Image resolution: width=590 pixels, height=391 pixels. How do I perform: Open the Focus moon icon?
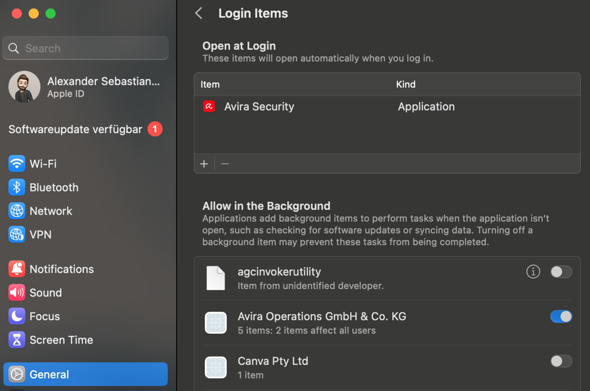(17, 316)
